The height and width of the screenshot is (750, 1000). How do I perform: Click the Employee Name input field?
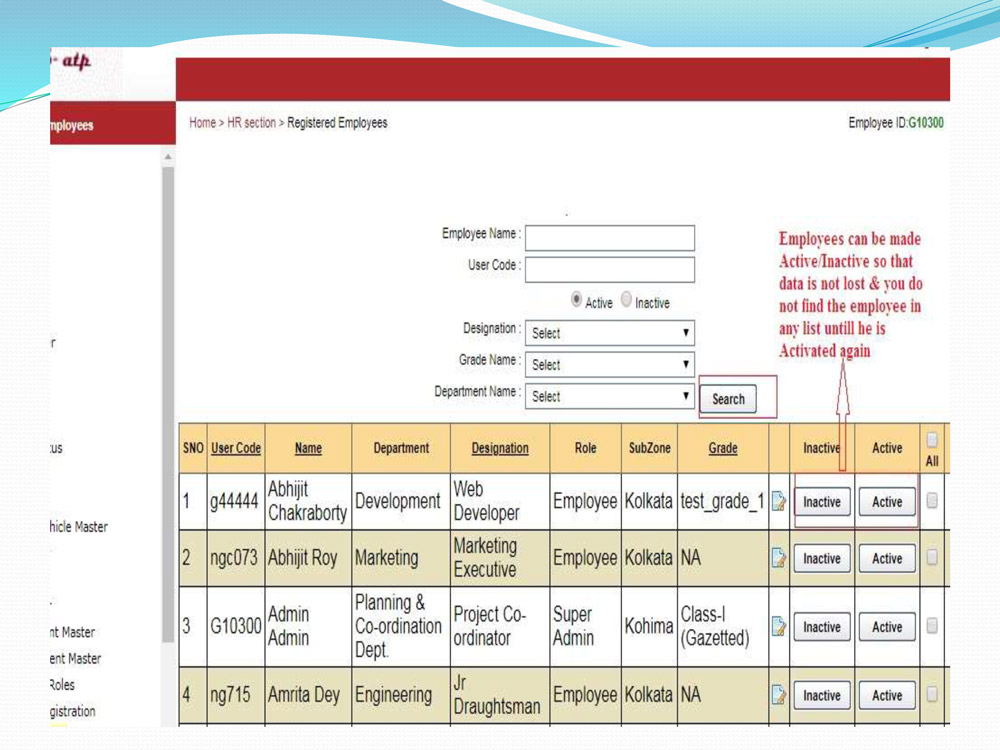(x=610, y=237)
